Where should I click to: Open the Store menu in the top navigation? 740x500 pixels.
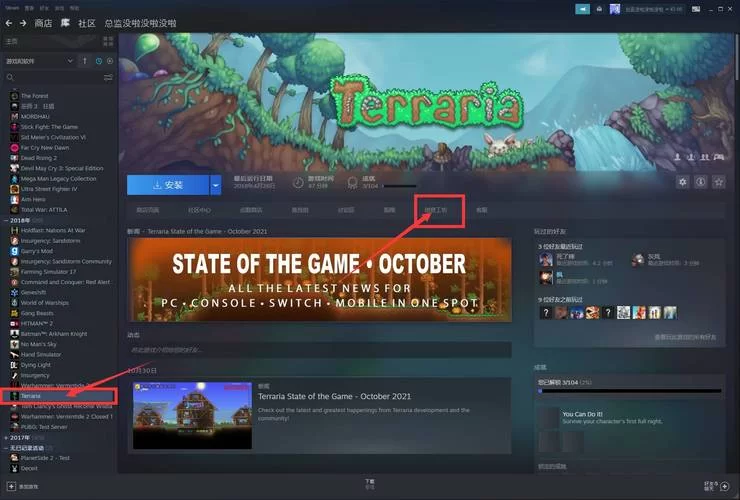coord(43,22)
